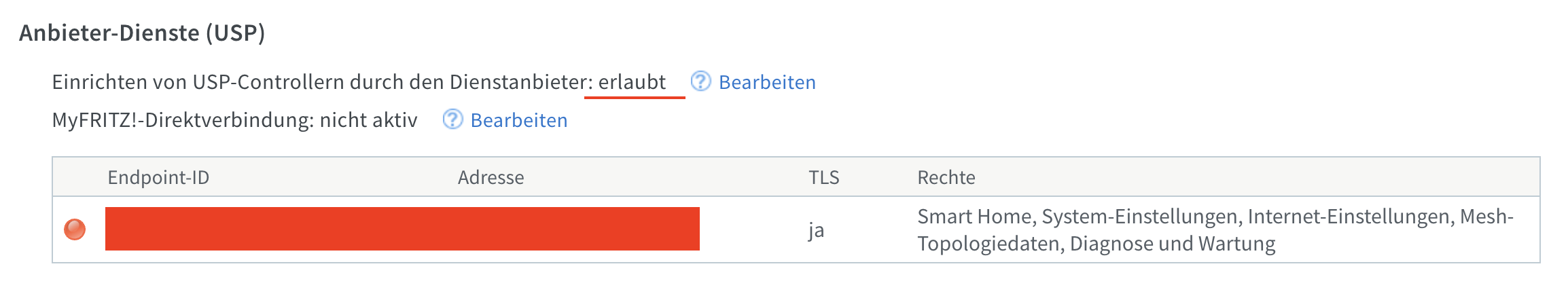Click help icon beside USP-Controller setting
The height and width of the screenshot is (296, 1568).
point(700,81)
